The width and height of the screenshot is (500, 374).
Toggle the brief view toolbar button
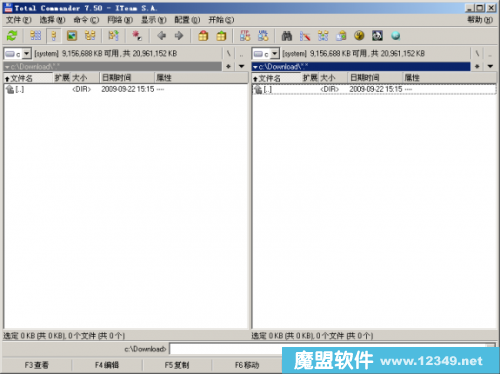coord(36,36)
